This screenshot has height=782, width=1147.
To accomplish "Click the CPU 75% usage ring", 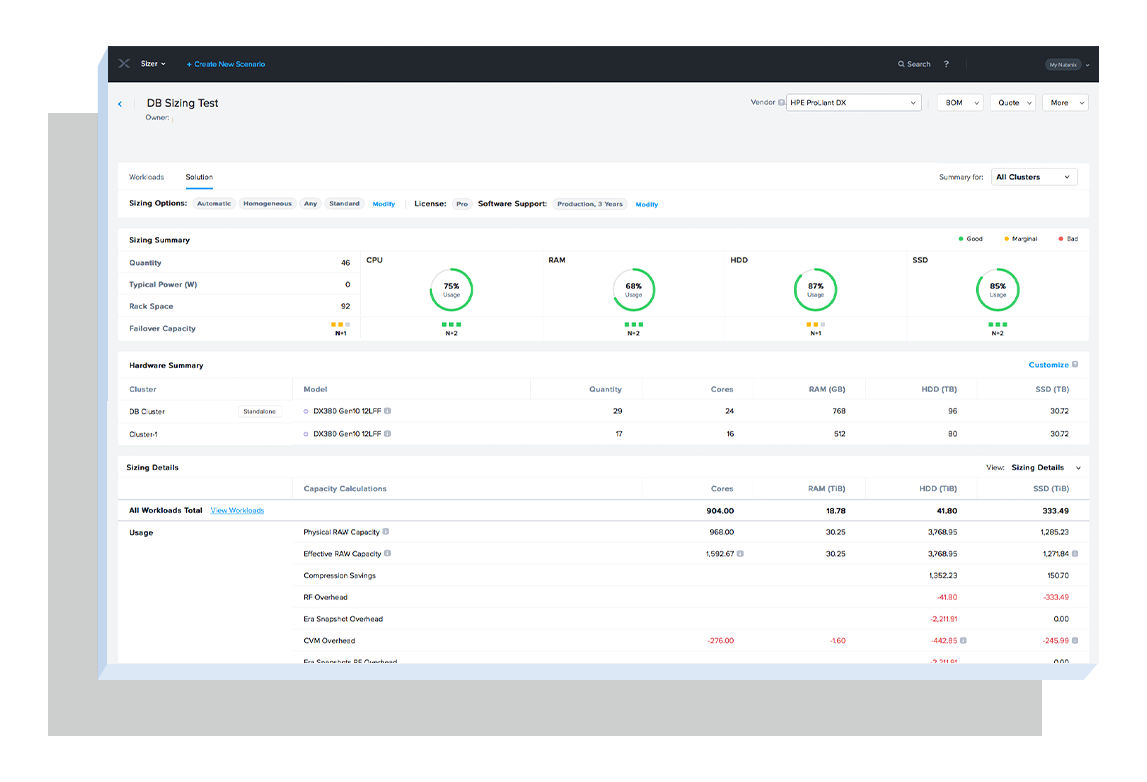I will pos(451,289).
